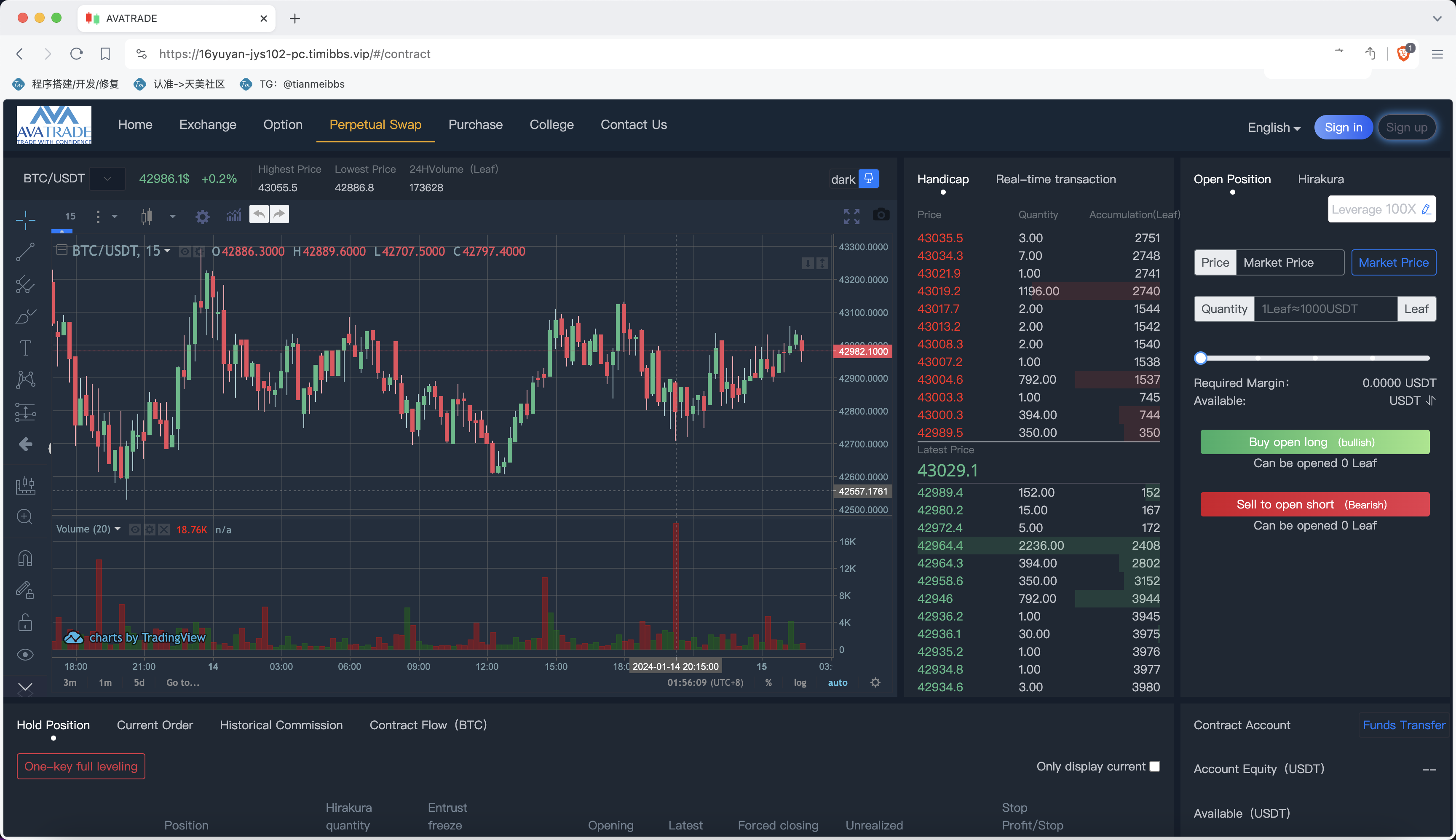Toggle fullscreen chart mode icon
This screenshot has width=1456, height=840.
[x=851, y=217]
